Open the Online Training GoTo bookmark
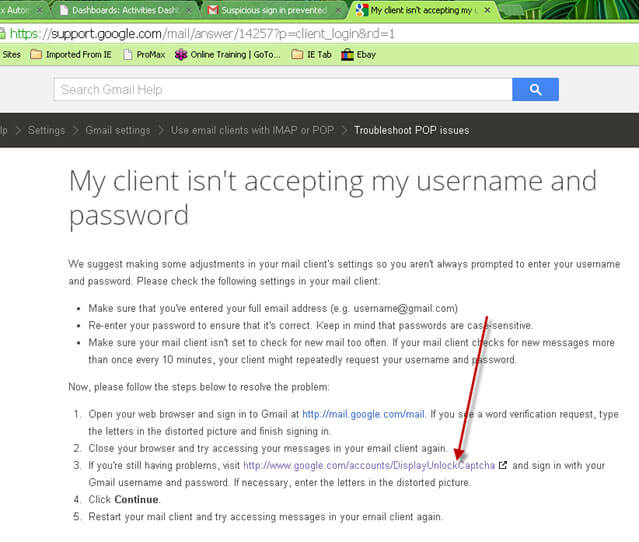 (227, 54)
